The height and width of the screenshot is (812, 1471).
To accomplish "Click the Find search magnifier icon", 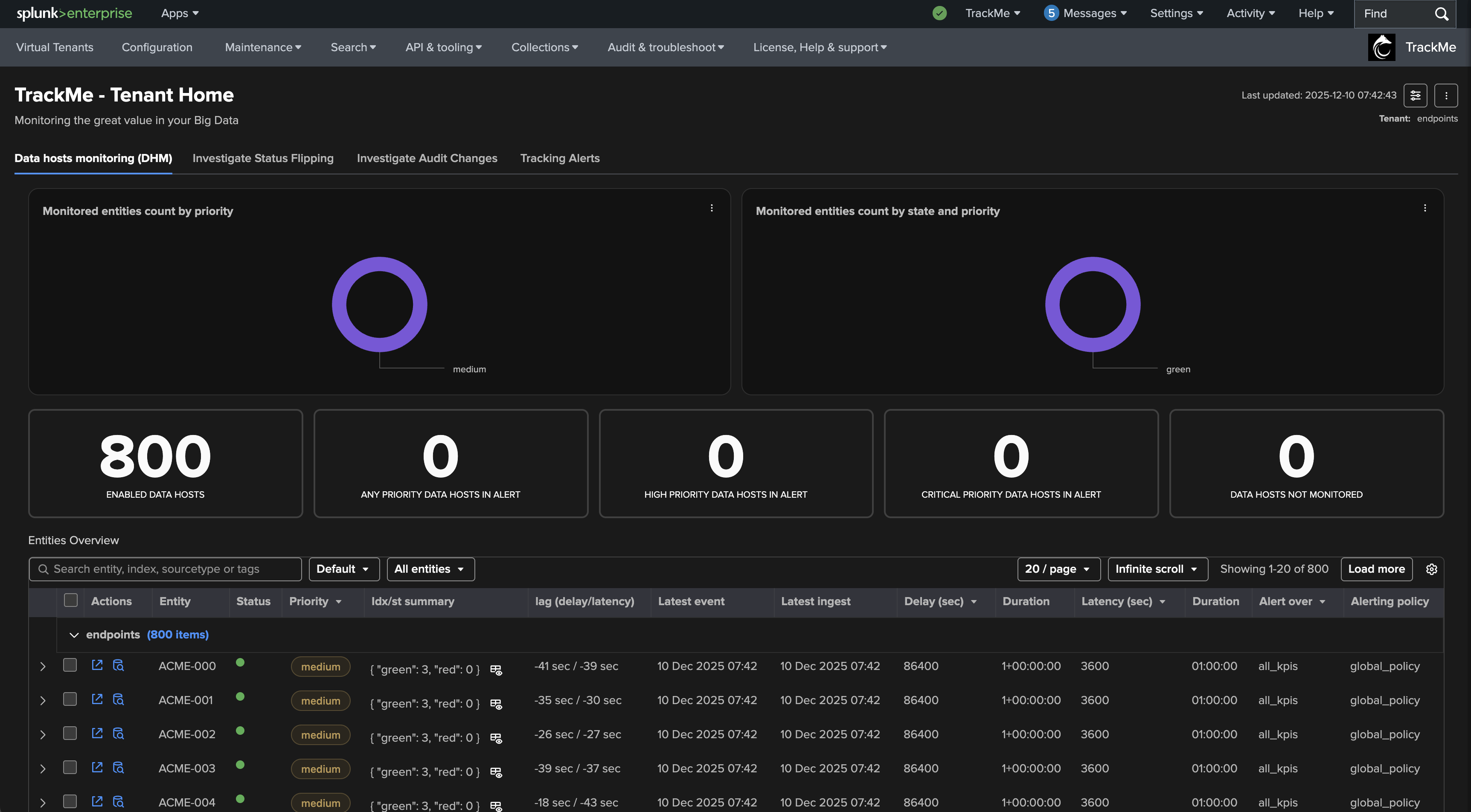I will tap(1441, 14).
